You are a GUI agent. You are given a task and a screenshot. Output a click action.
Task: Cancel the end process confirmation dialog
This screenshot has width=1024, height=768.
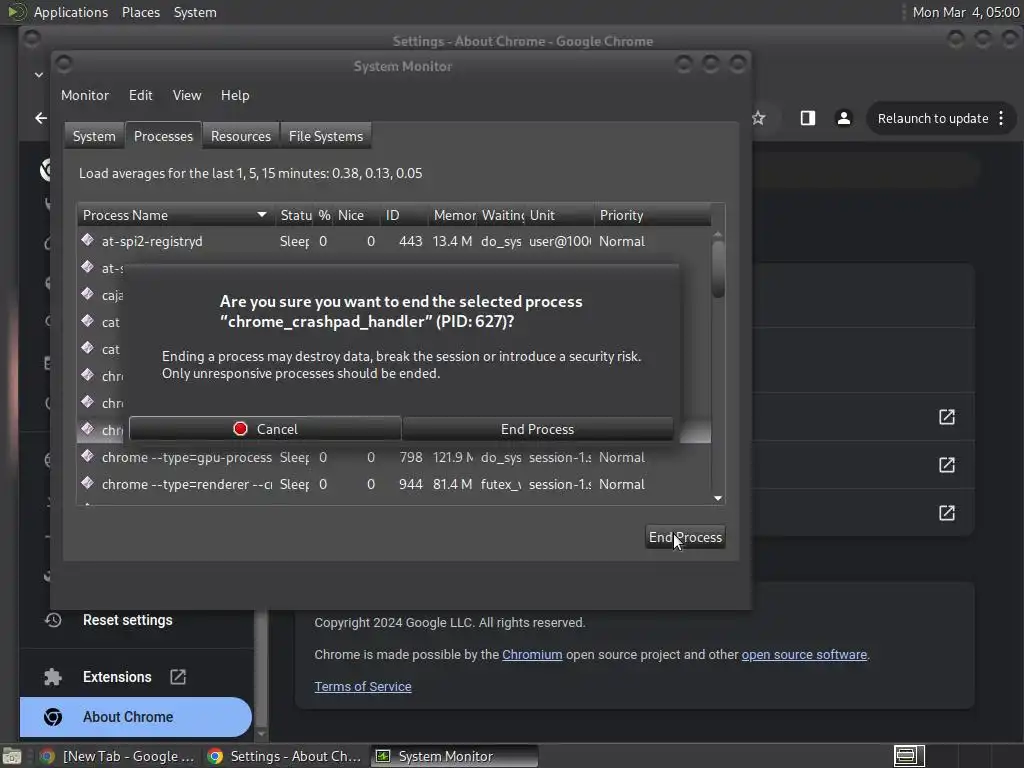pos(265,429)
